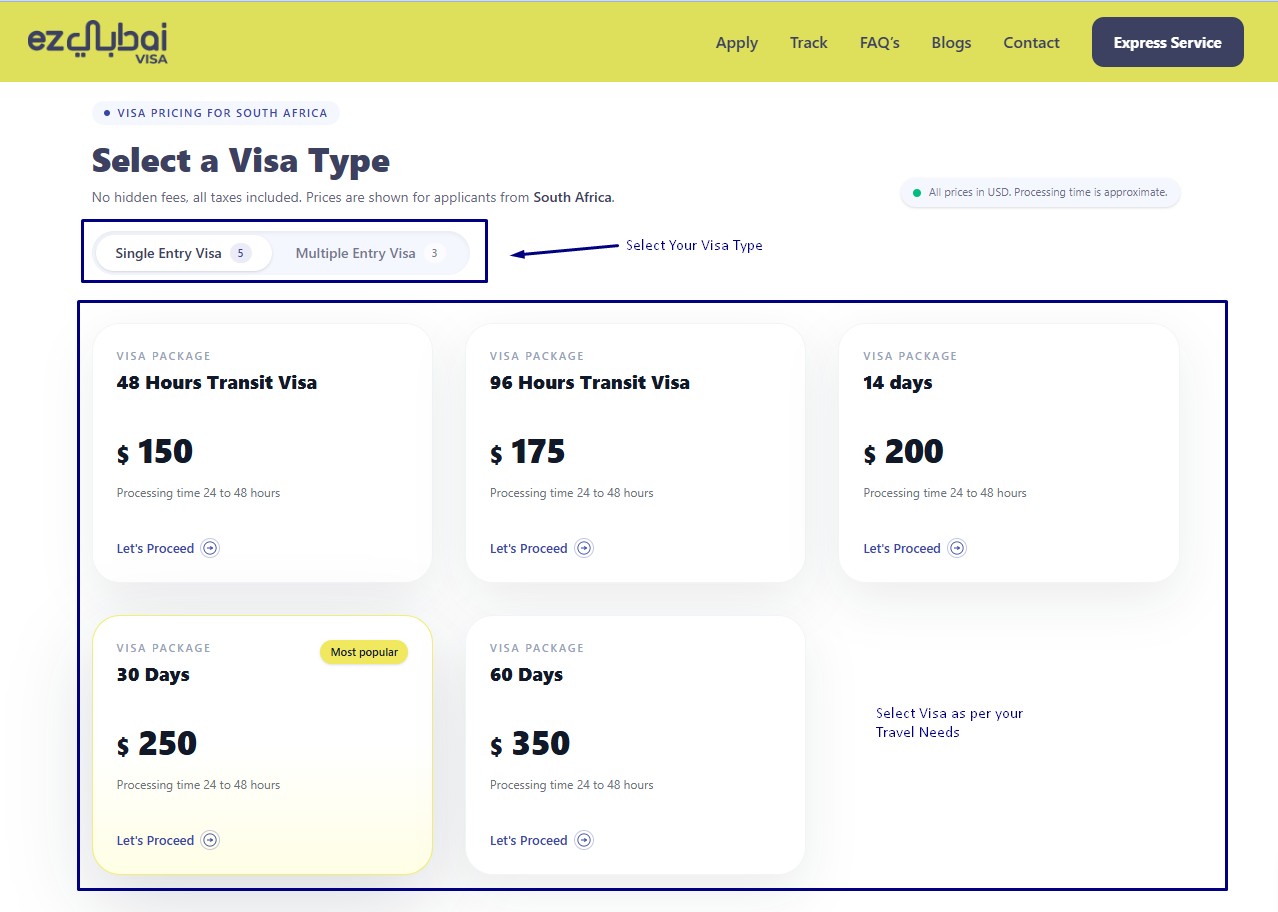1278x912 pixels.
Task: Select the Single Entry Visa tab
Action: [182, 253]
